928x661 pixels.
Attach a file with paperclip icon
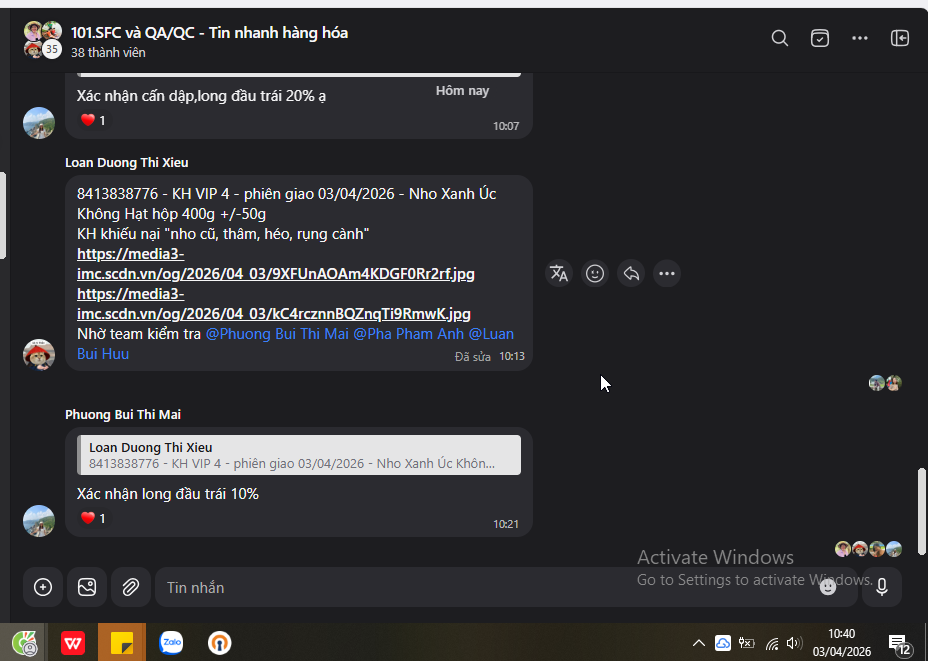coord(131,587)
